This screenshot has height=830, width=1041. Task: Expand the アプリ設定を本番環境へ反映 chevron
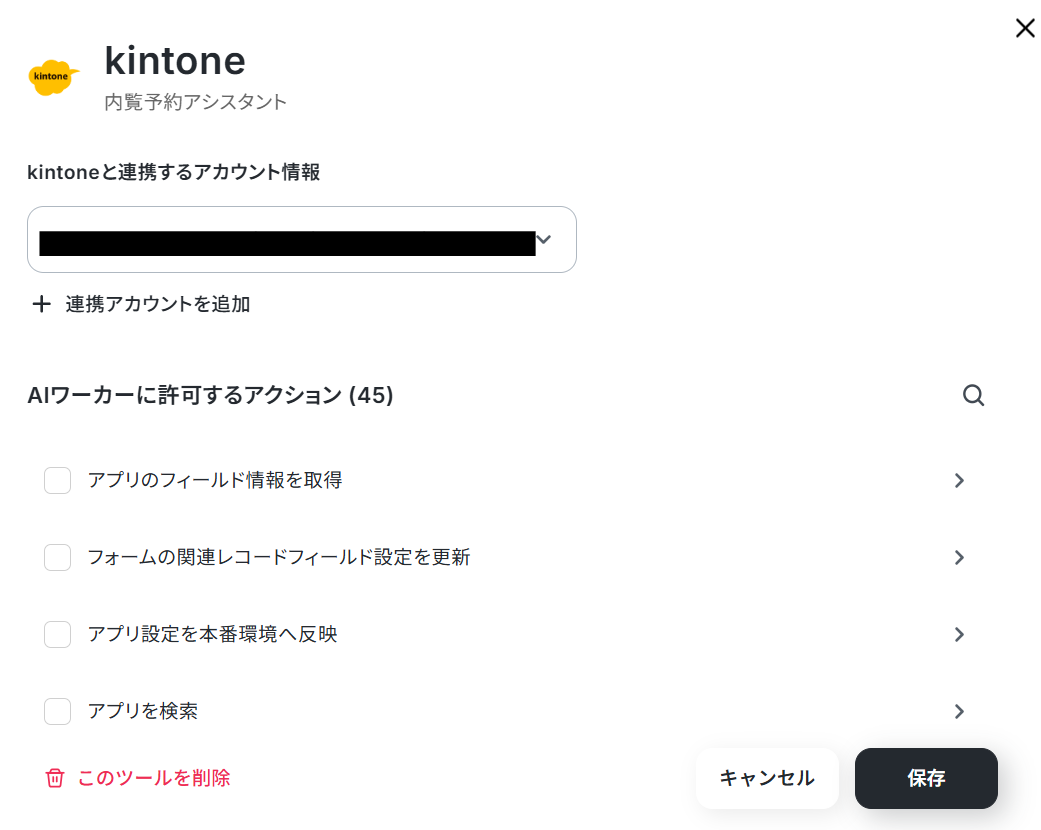959,634
